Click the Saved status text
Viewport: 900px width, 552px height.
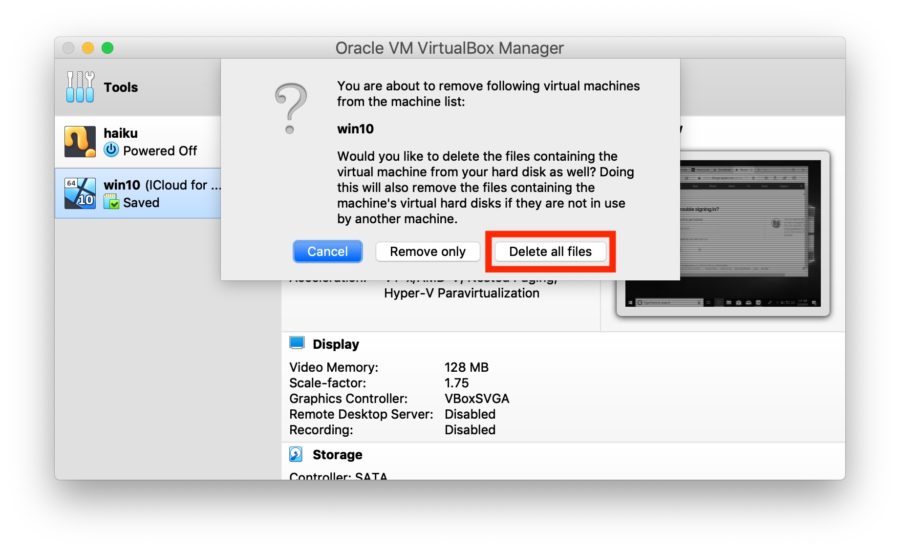(141, 203)
